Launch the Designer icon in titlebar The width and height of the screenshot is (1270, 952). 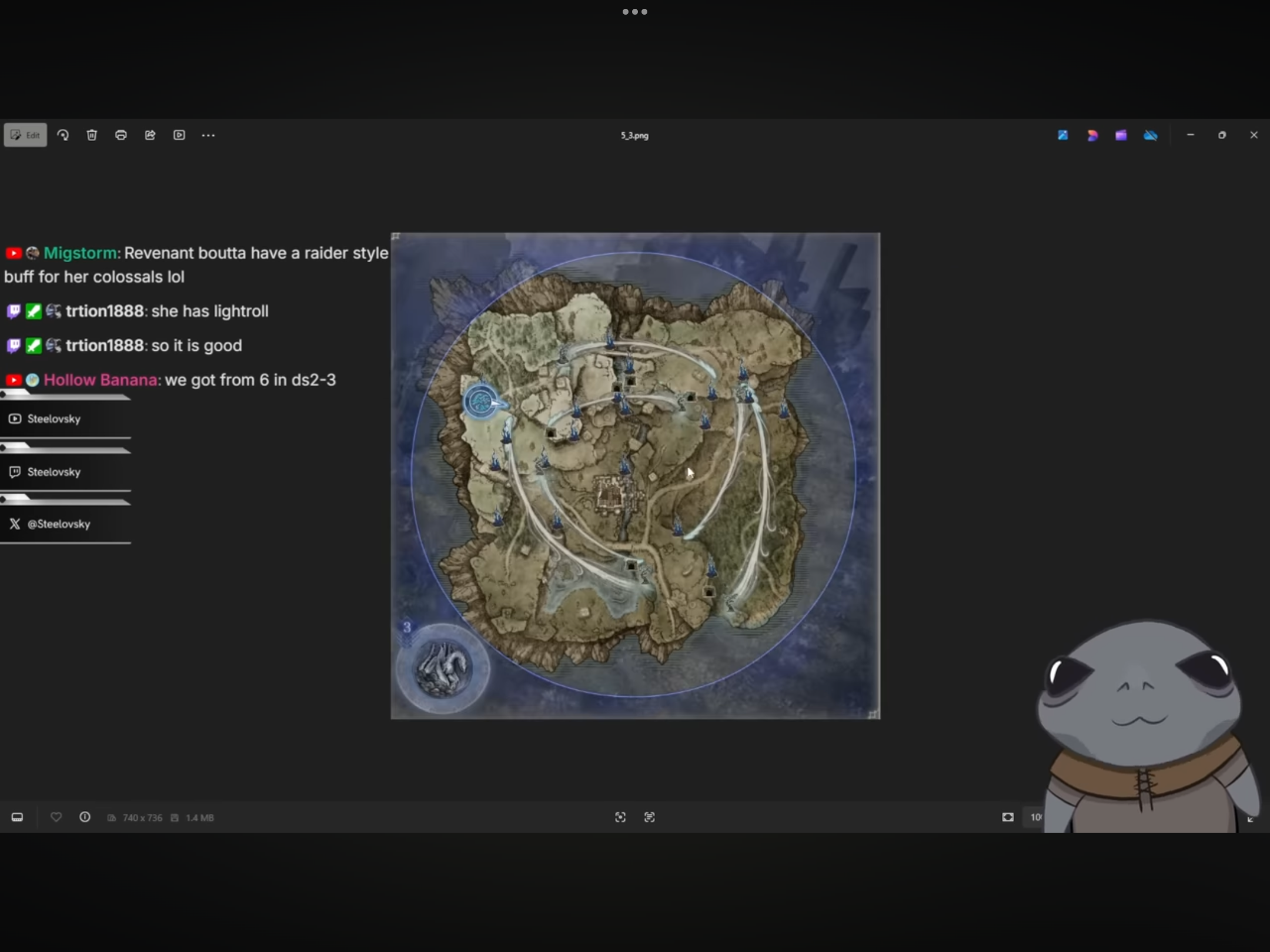(x=1092, y=135)
